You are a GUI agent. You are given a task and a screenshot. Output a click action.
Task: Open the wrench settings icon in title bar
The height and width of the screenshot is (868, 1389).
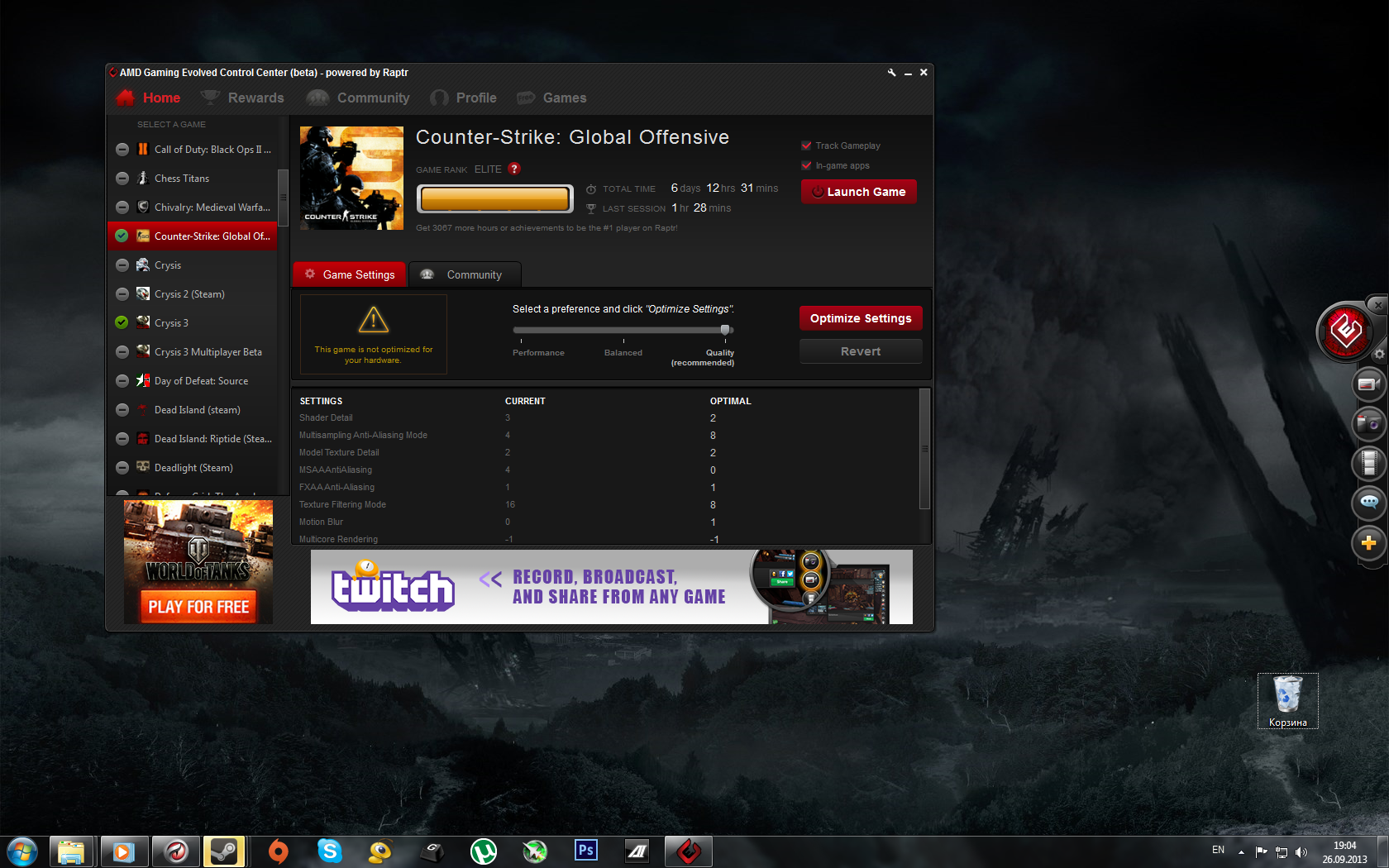coord(891,73)
